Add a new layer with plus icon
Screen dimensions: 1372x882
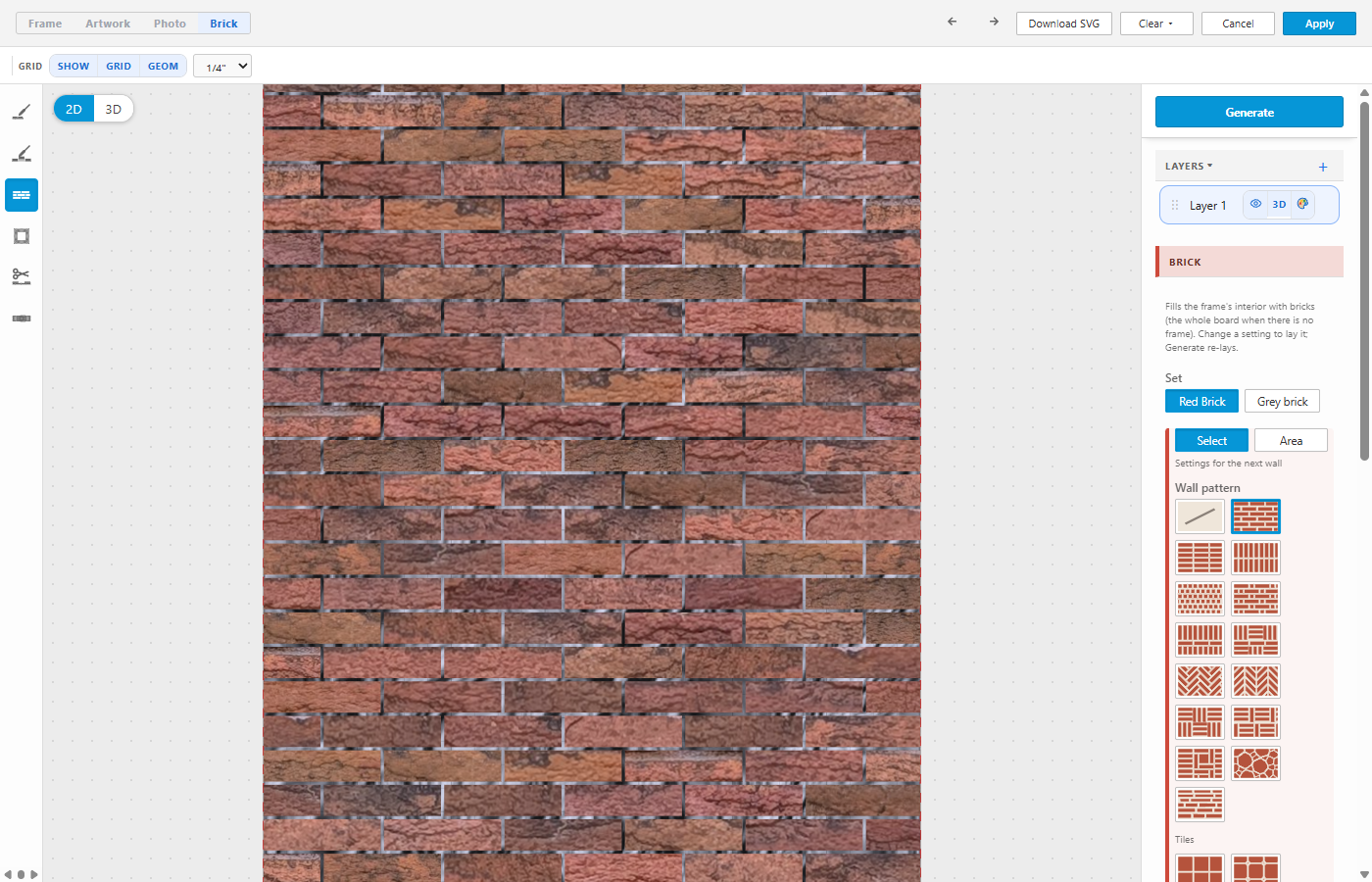point(1323,167)
